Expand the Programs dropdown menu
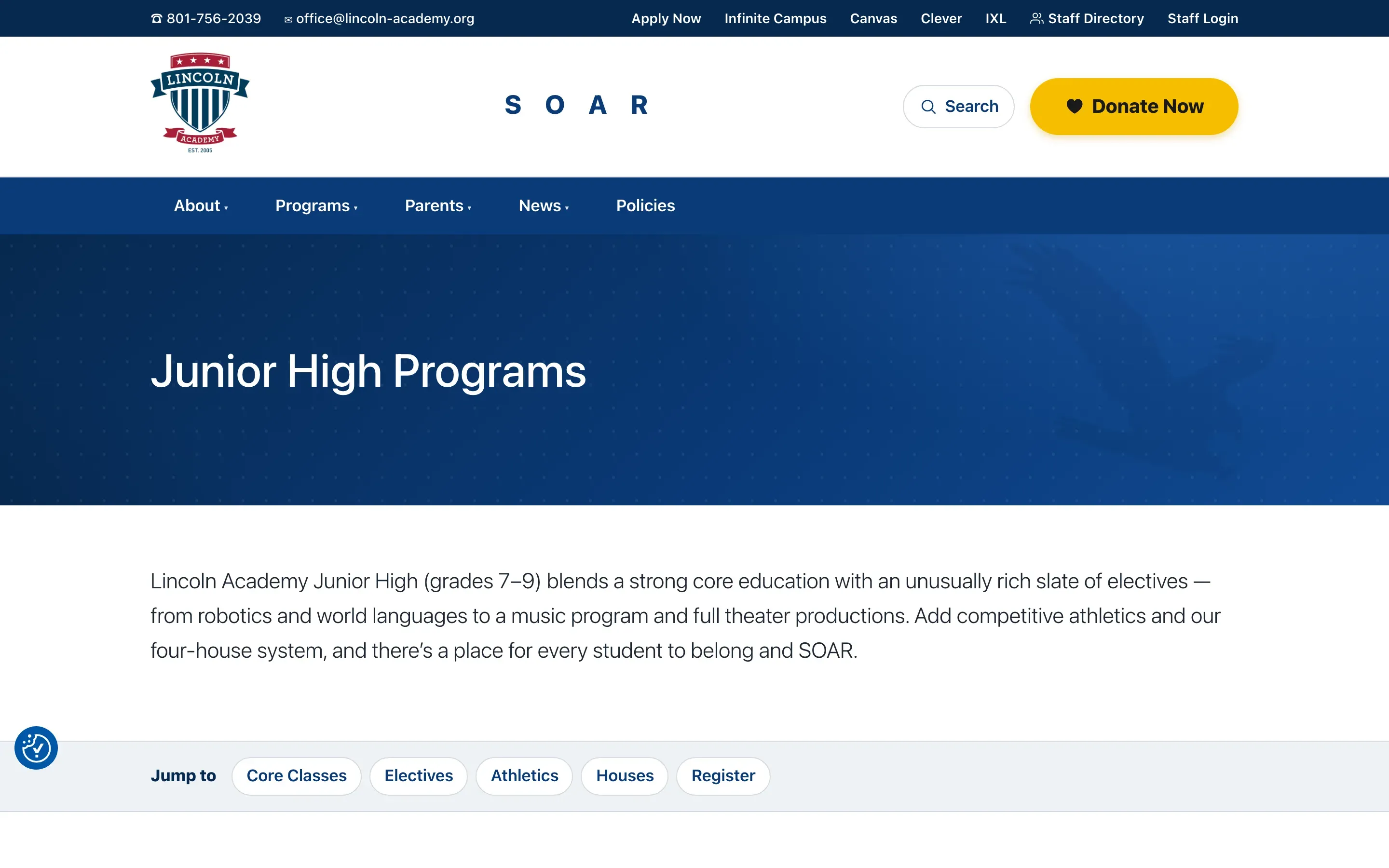 [316, 205]
